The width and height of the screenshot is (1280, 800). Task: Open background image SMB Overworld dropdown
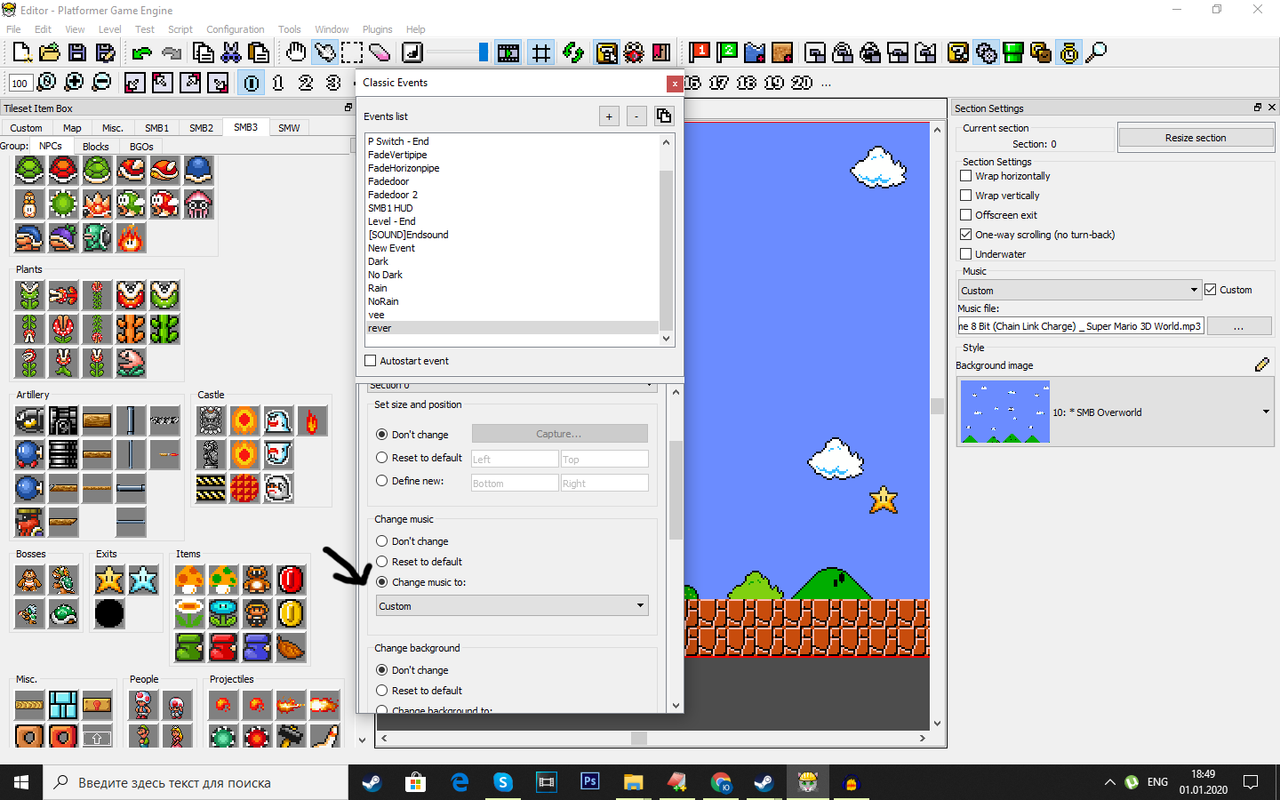tap(1115, 412)
